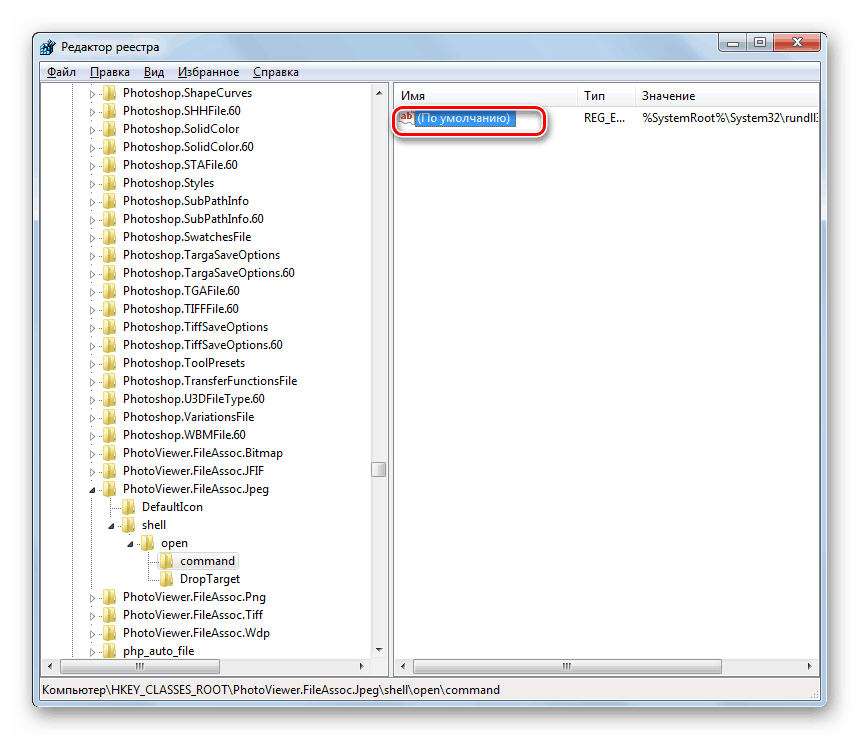
Task: Select the DefaultIcon subkey folder icon
Action: [x=128, y=506]
